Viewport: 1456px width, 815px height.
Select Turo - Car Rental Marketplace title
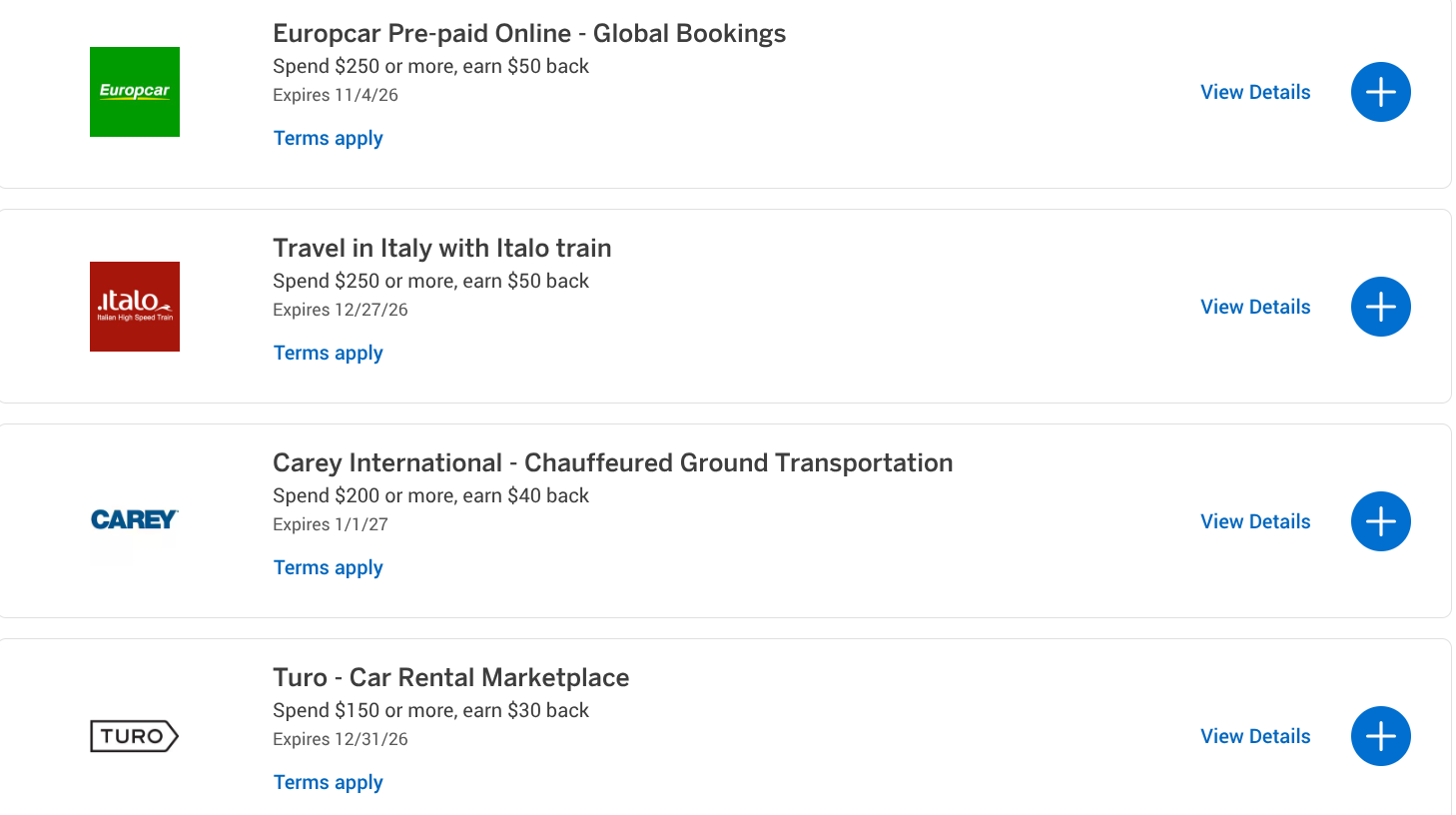451,678
